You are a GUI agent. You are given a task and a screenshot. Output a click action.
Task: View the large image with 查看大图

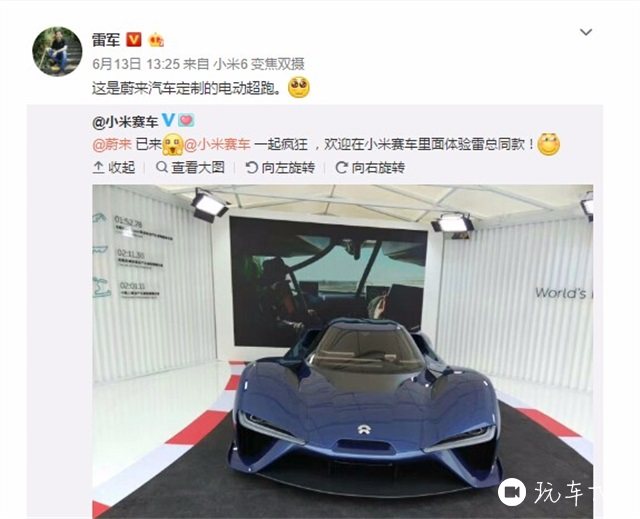point(190,168)
